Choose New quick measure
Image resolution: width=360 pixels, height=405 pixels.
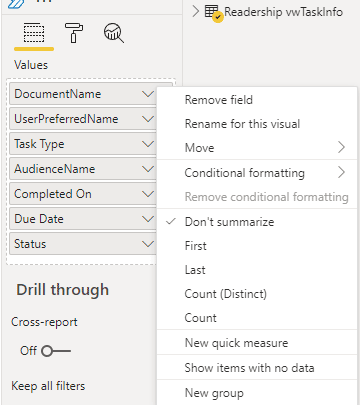point(257,343)
